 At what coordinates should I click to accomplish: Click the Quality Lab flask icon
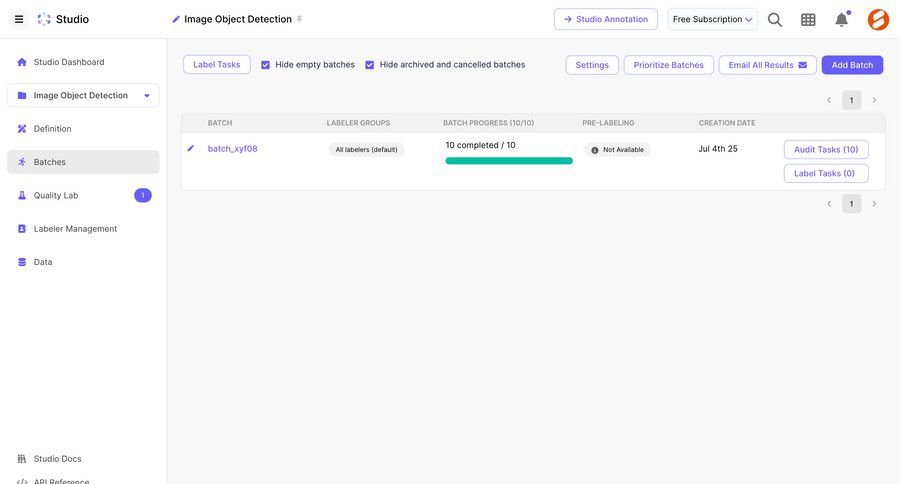pyautogui.click(x=22, y=195)
